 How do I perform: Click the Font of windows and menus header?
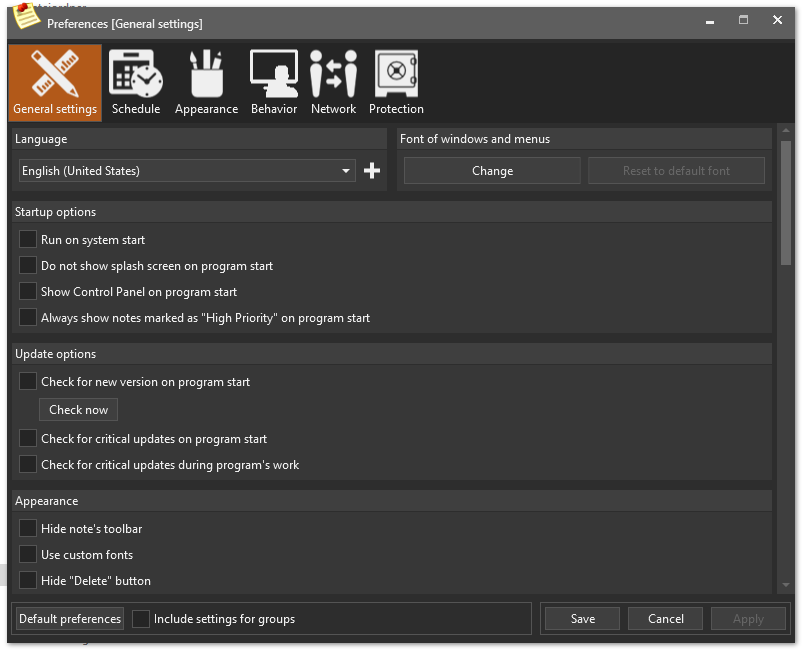click(x=584, y=139)
